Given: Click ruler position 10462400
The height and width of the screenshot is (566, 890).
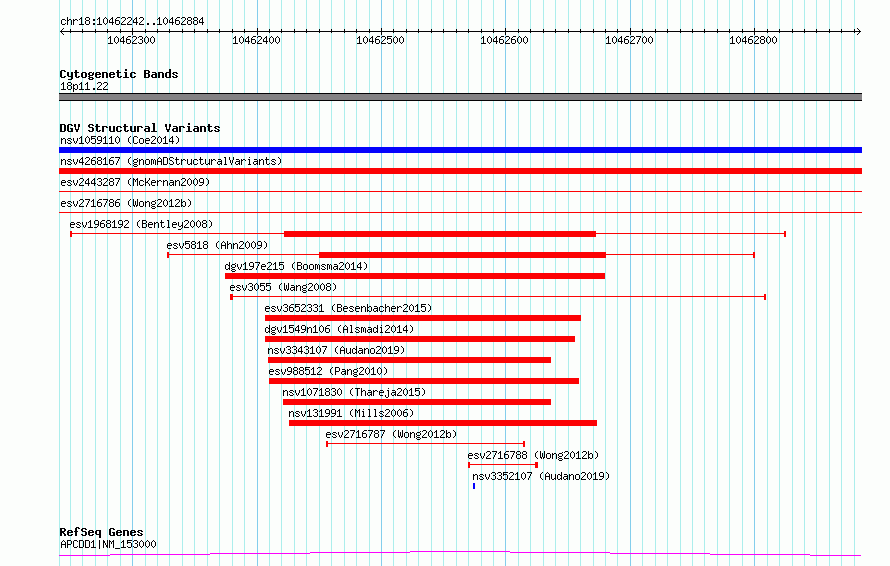Looking at the screenshot, I should (x=256, y=40).
